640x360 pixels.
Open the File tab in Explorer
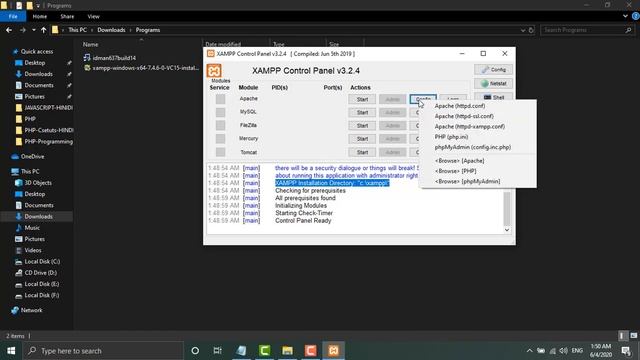pos(13,16)
